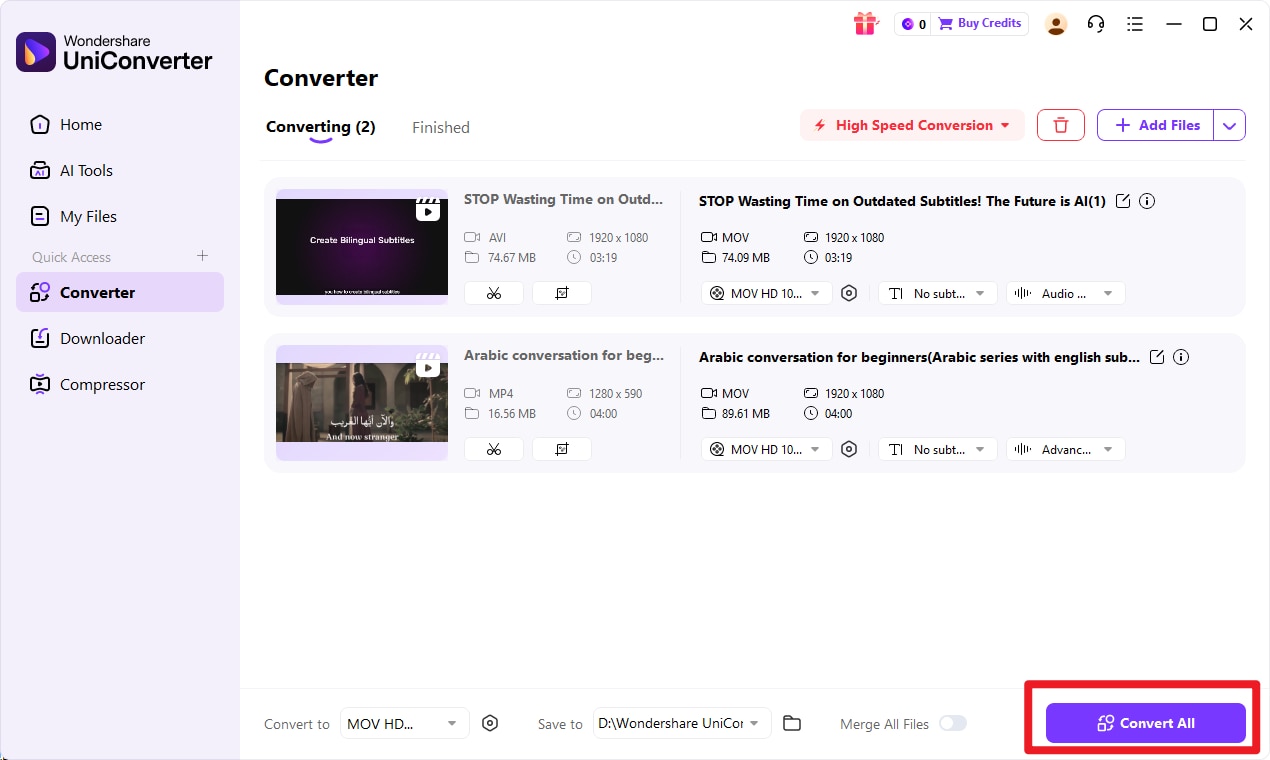Open the Downloader section
The width and height of the screenshot is (1270, 760).
click(100, 338)
